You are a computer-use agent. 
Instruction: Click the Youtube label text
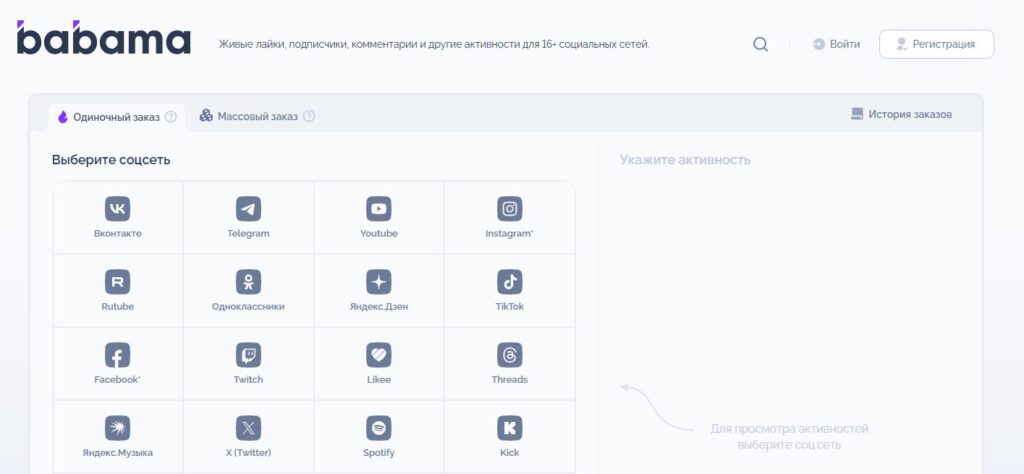coord(379,234)
